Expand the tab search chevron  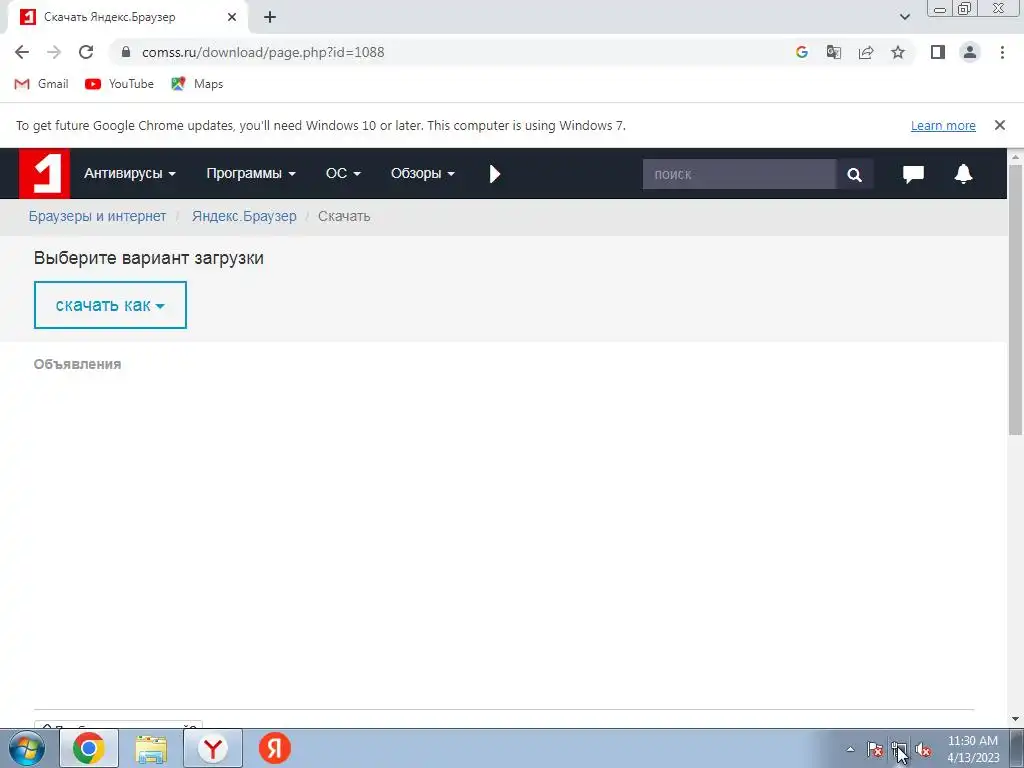904,17
